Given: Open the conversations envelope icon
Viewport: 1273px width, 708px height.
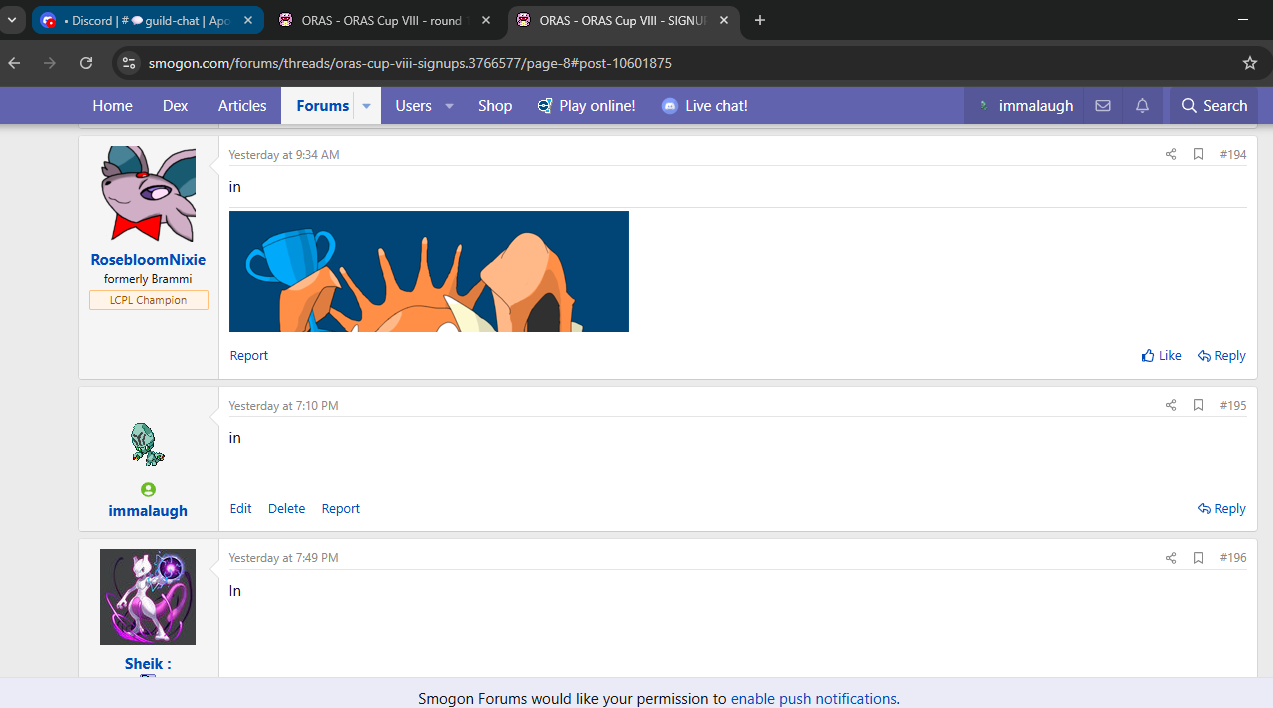Looking at the screenshot, I should pos(1103,105).
